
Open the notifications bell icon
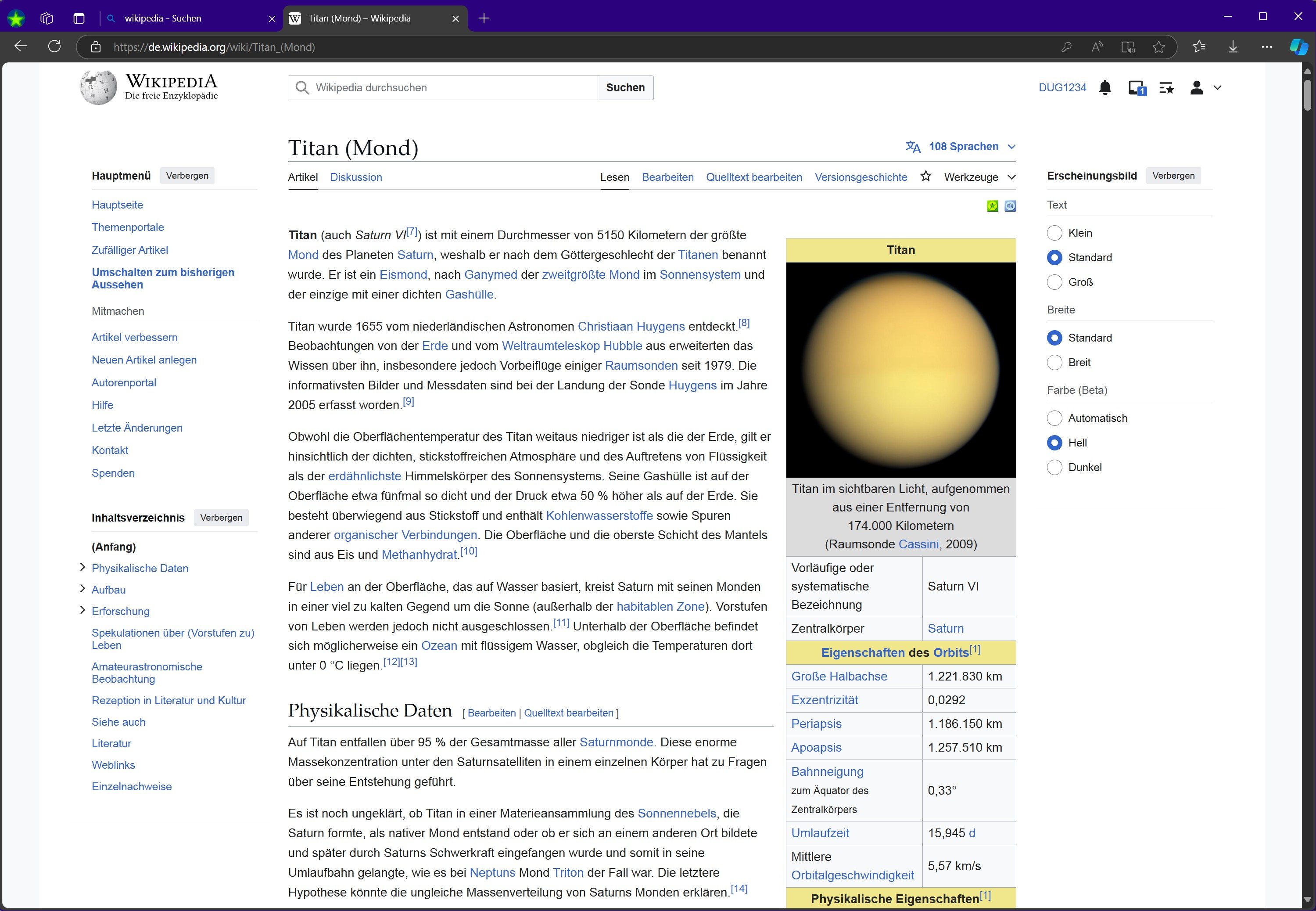tap(1105, 88)
